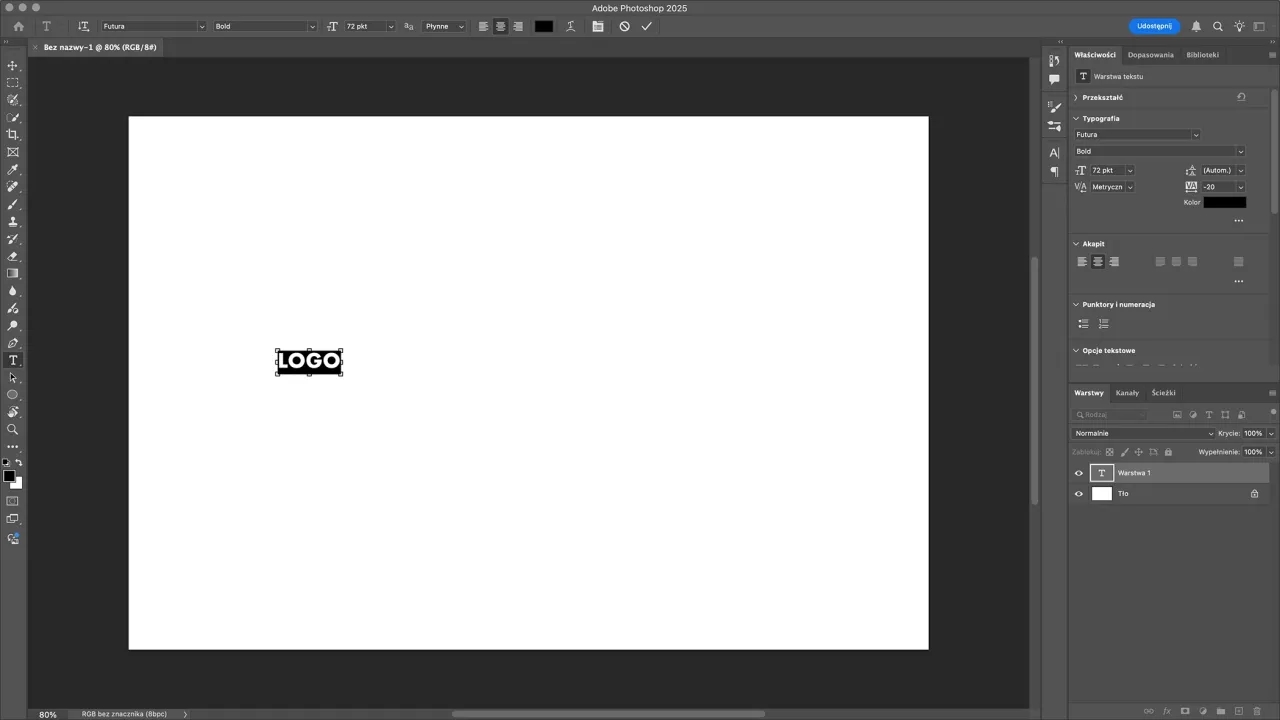Toggle center text alignment
The width and height of the screenshot is (1280, 720).
[x=1097, y=261]
